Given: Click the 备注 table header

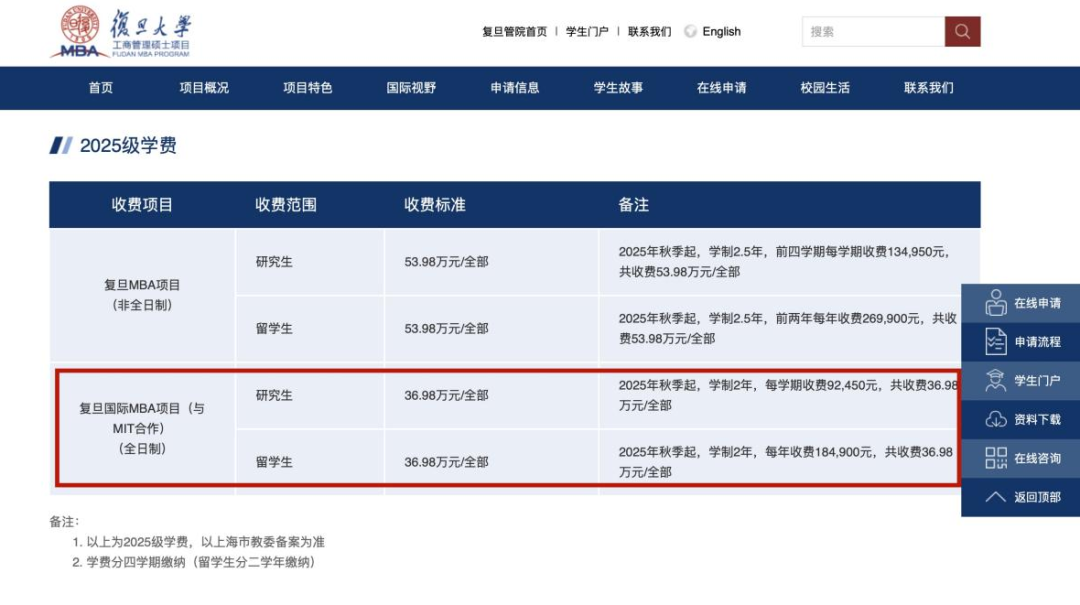Looking at the screenshot, I should point(633,205).
